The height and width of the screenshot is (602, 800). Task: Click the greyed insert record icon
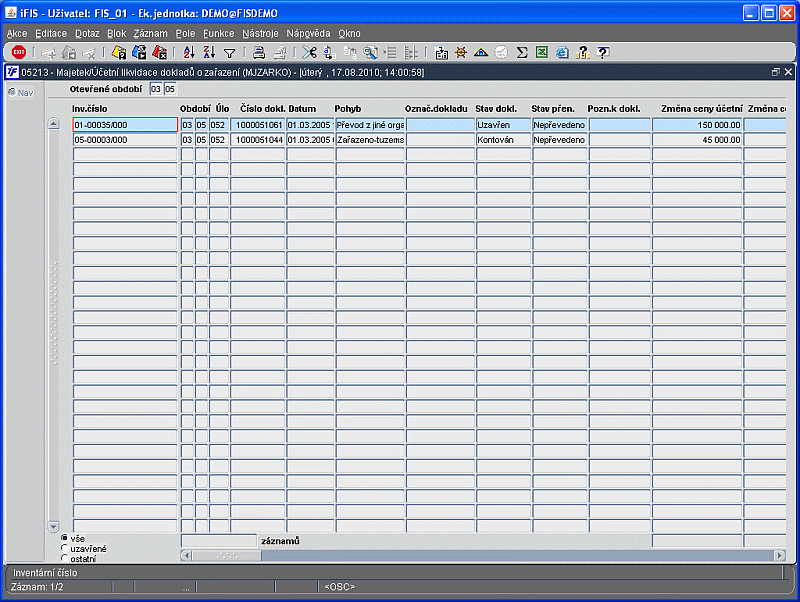48,53
